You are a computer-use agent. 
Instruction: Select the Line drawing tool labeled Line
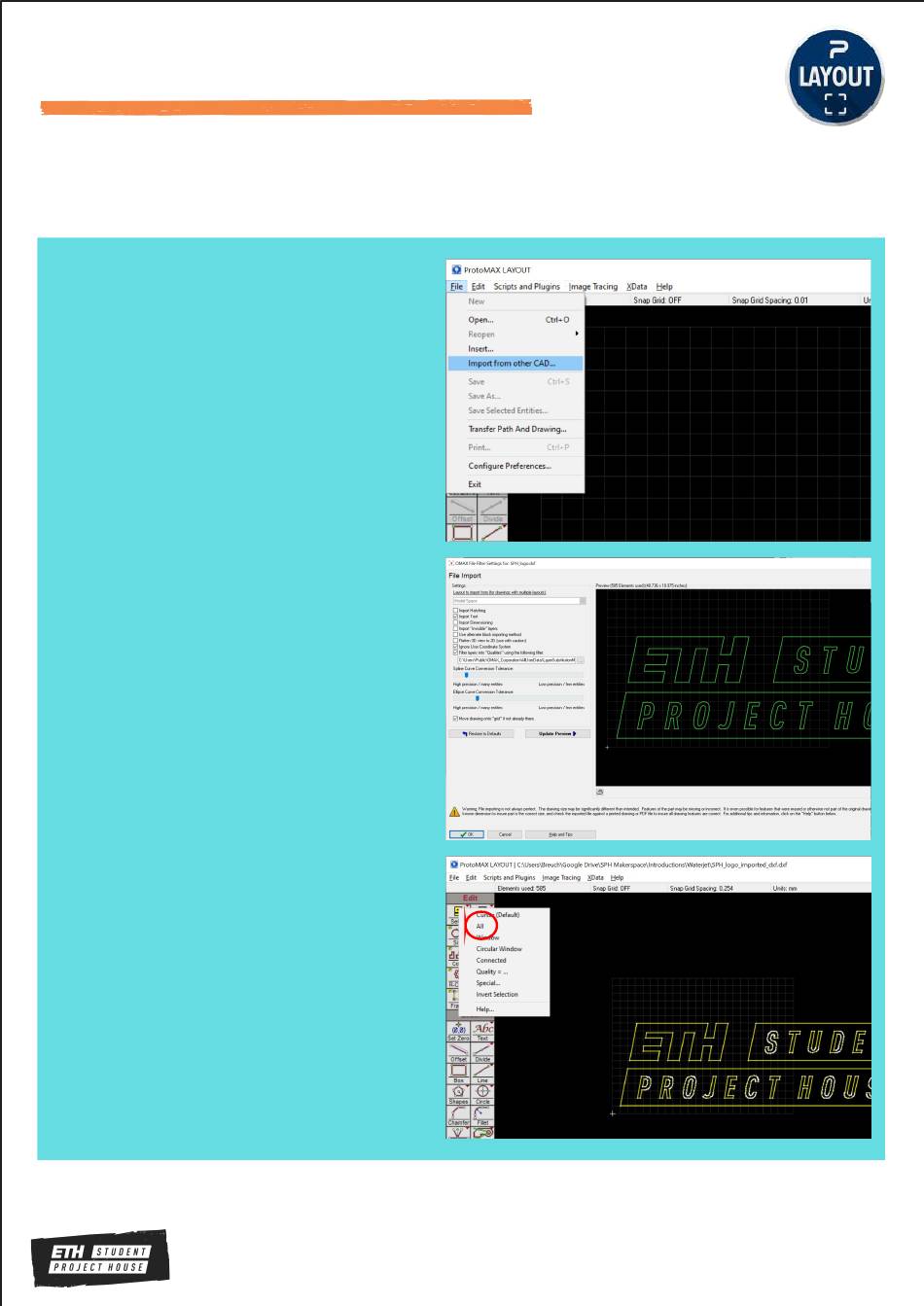(482, 1074)
